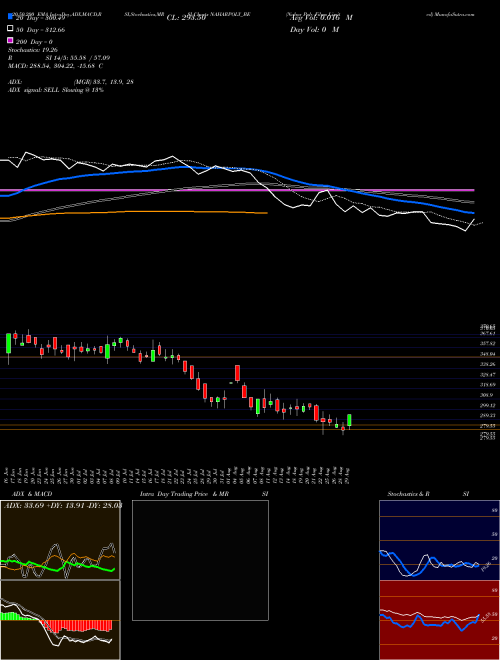The image size is (500, 660).
Task: Click the 'Avg Vol: 0.016 M' text
Action: click(x=321, y=18)
